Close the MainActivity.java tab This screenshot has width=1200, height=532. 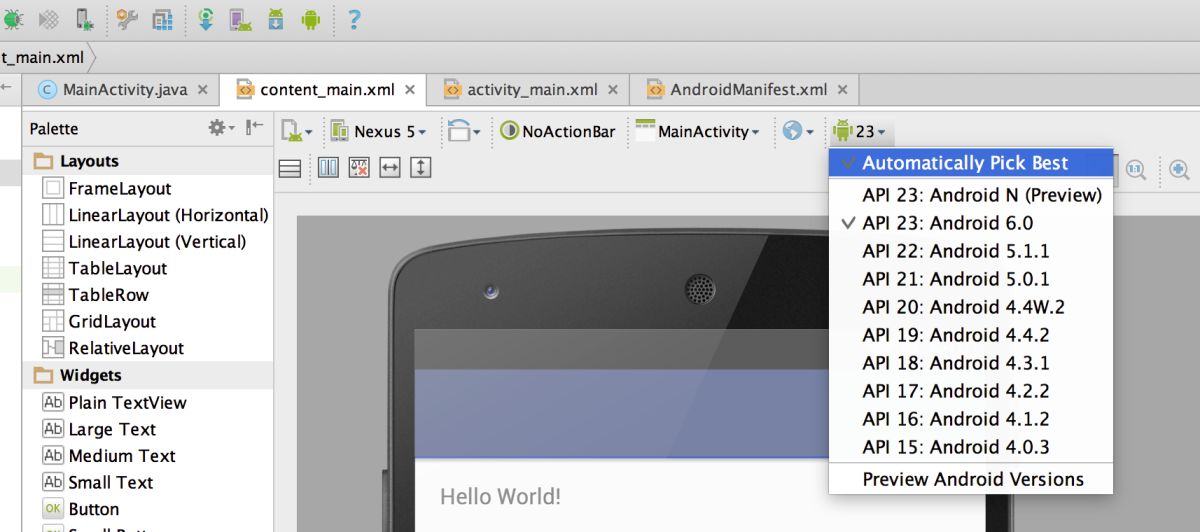(203, 89)
